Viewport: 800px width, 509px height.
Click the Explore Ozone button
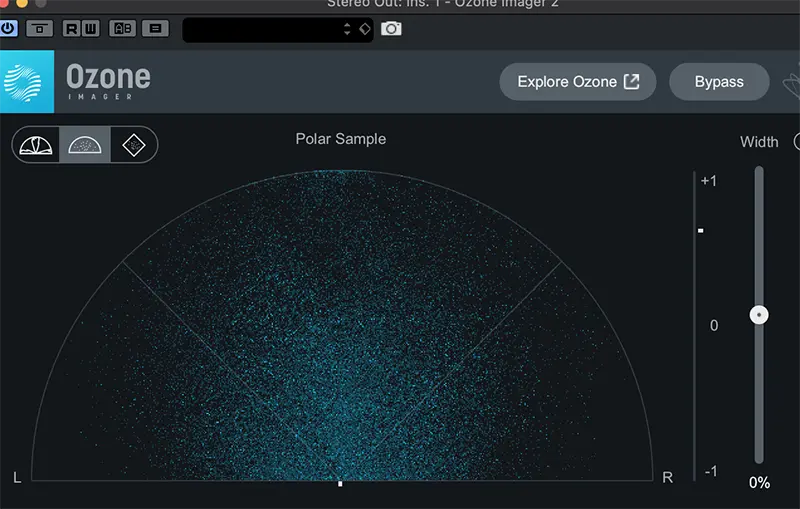point(577,82)
